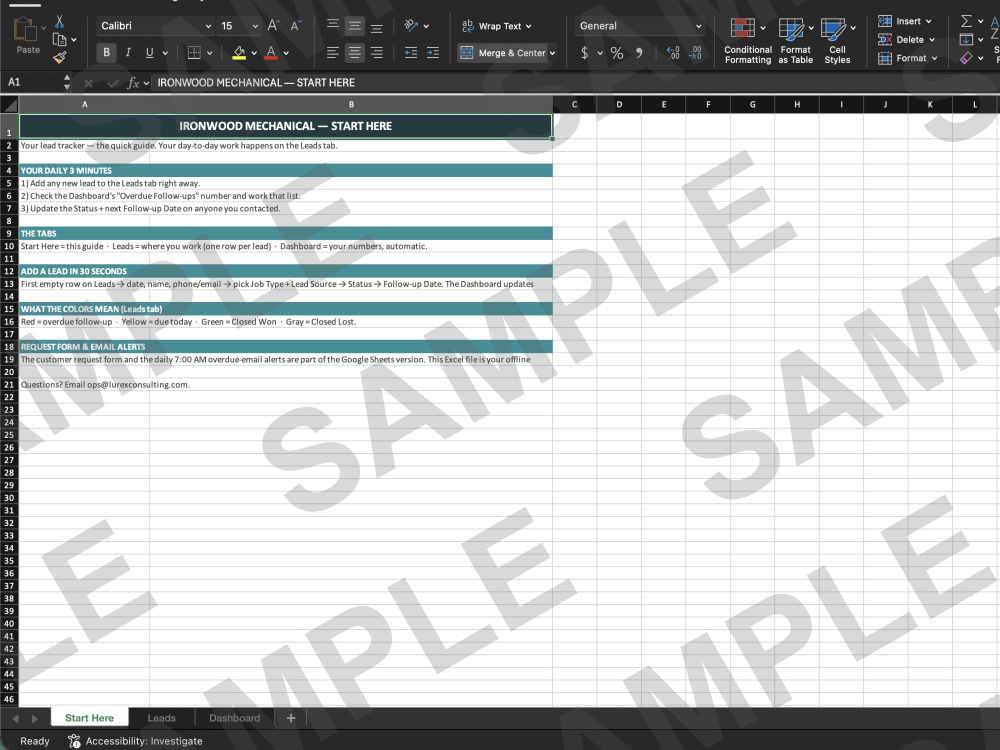Click Delete cells button
This screenshot has height=750, width=1000.
(x=906, y=40)
